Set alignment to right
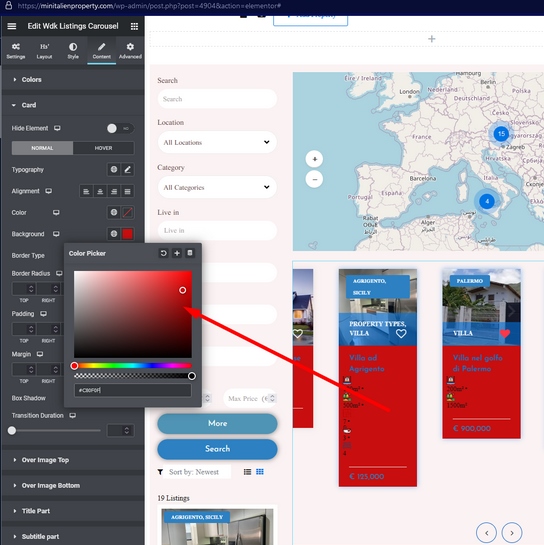544x545 pixels. [x=114, y=191]
